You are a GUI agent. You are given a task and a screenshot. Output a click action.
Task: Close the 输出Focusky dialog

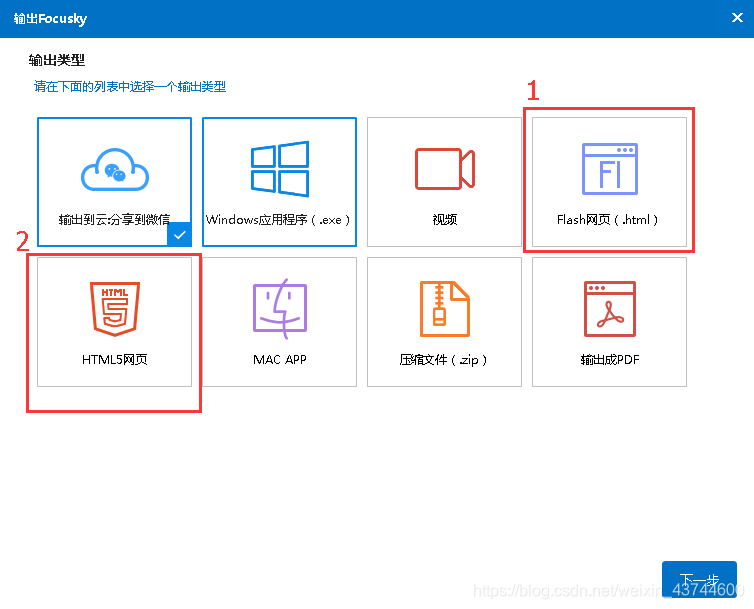point(737,18)
